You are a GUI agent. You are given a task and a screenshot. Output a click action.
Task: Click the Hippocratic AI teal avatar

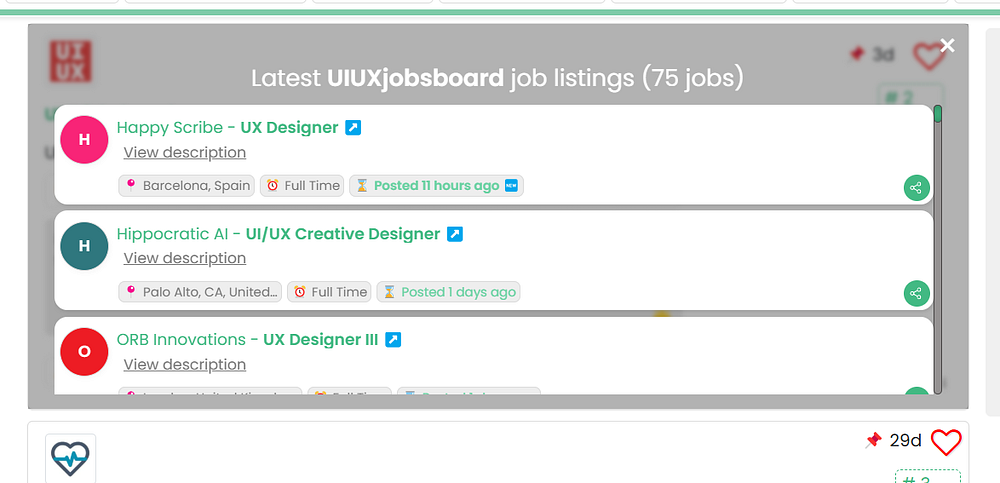[85, 246]
